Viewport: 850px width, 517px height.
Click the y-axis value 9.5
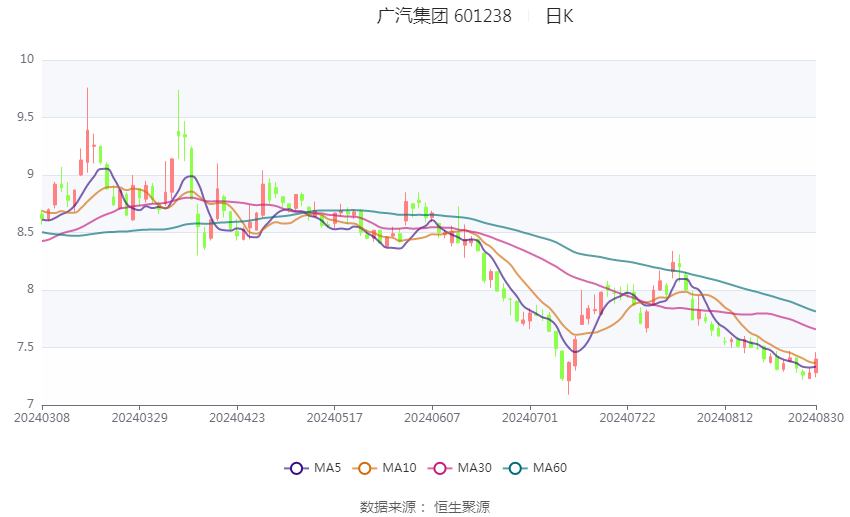pos(25,117)
